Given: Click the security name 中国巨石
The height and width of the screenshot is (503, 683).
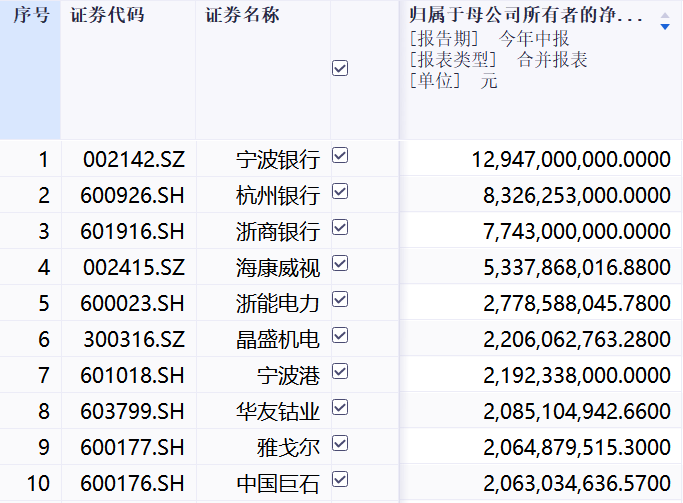Looking at the screenshot, I should pos(278,484).
